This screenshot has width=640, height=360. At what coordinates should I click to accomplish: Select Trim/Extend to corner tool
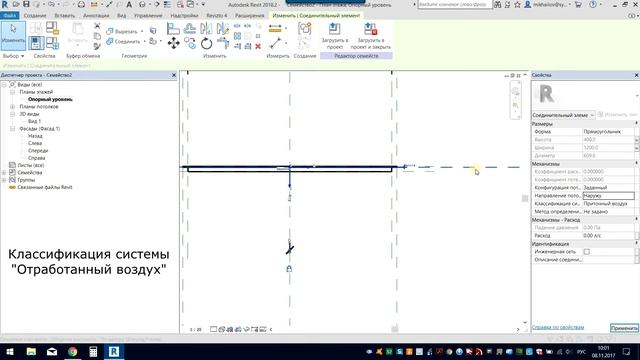pyautogui.click(x=223, y=43)
